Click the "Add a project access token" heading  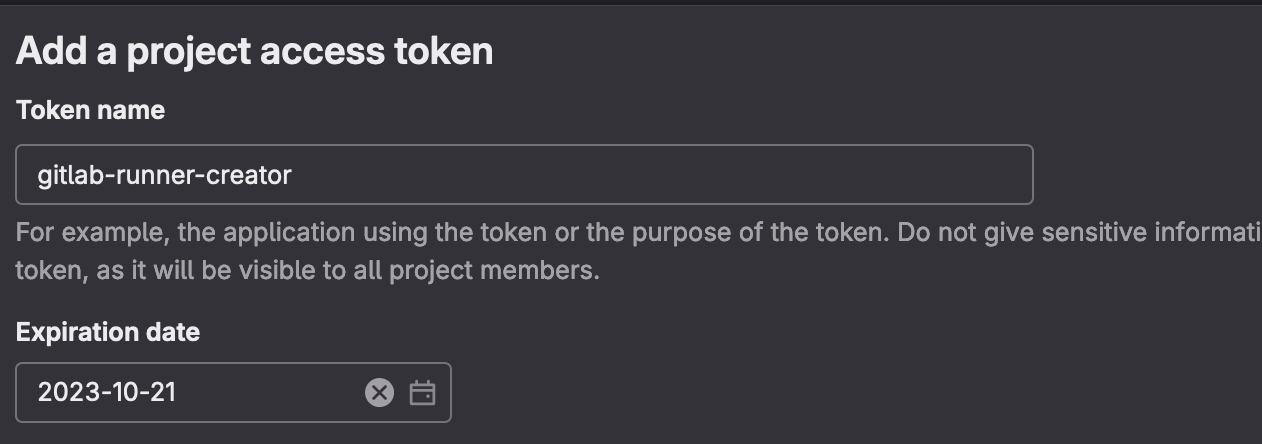254,52
